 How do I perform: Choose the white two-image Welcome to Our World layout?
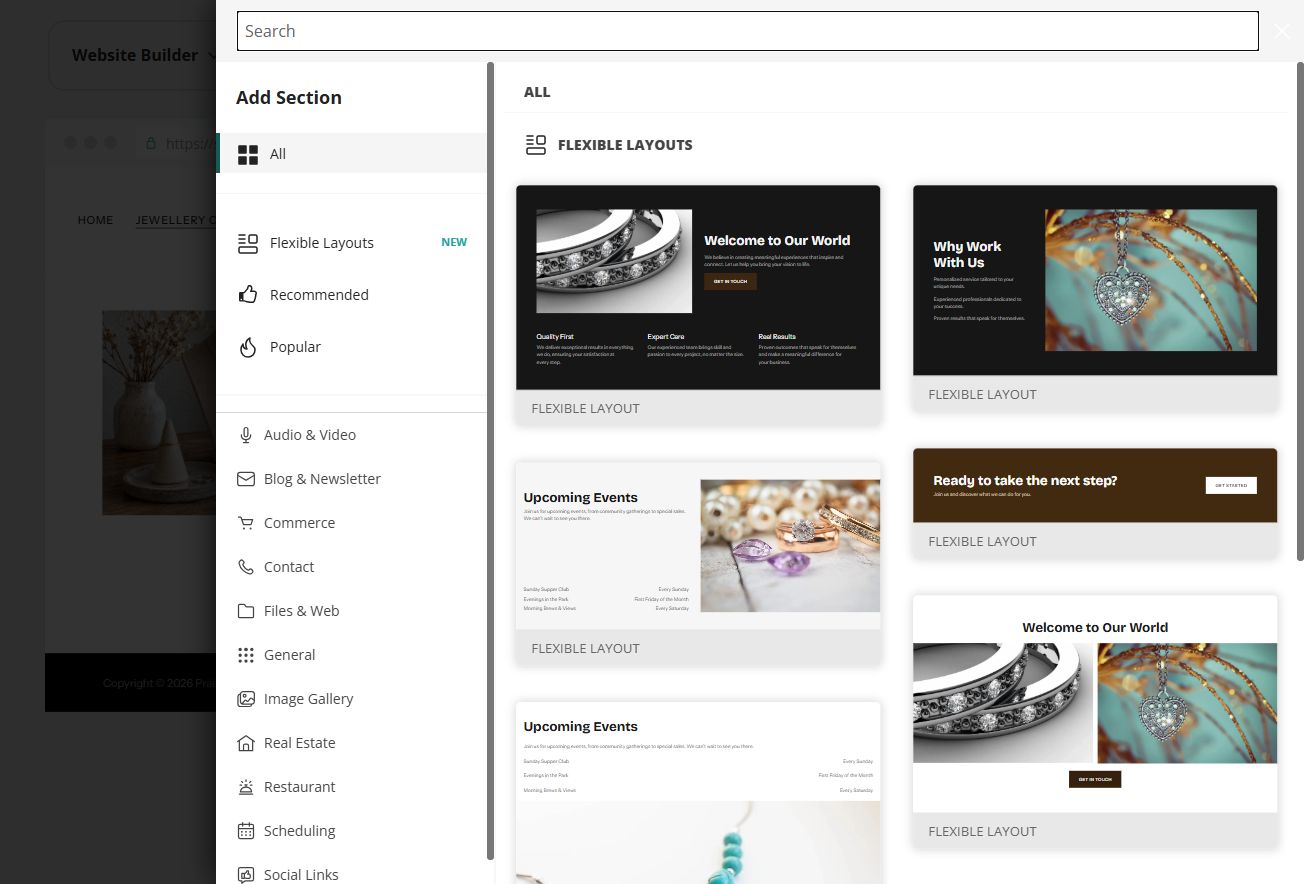tap(1095, 720)
